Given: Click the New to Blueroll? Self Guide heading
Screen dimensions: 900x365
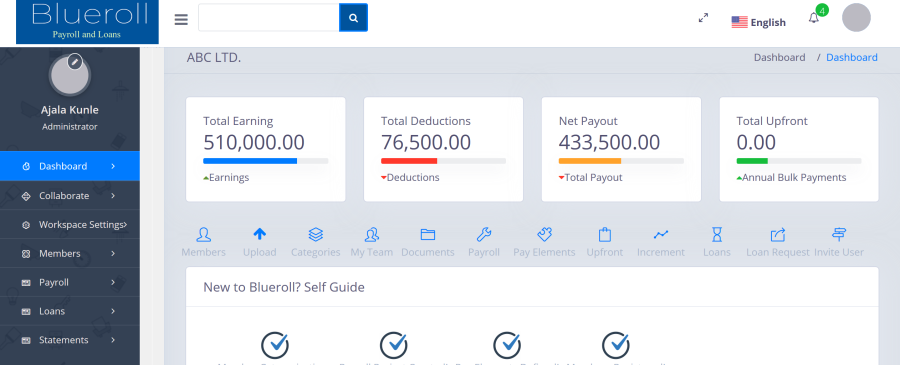Looking at the screenshot, I should (x=284, y=287).
